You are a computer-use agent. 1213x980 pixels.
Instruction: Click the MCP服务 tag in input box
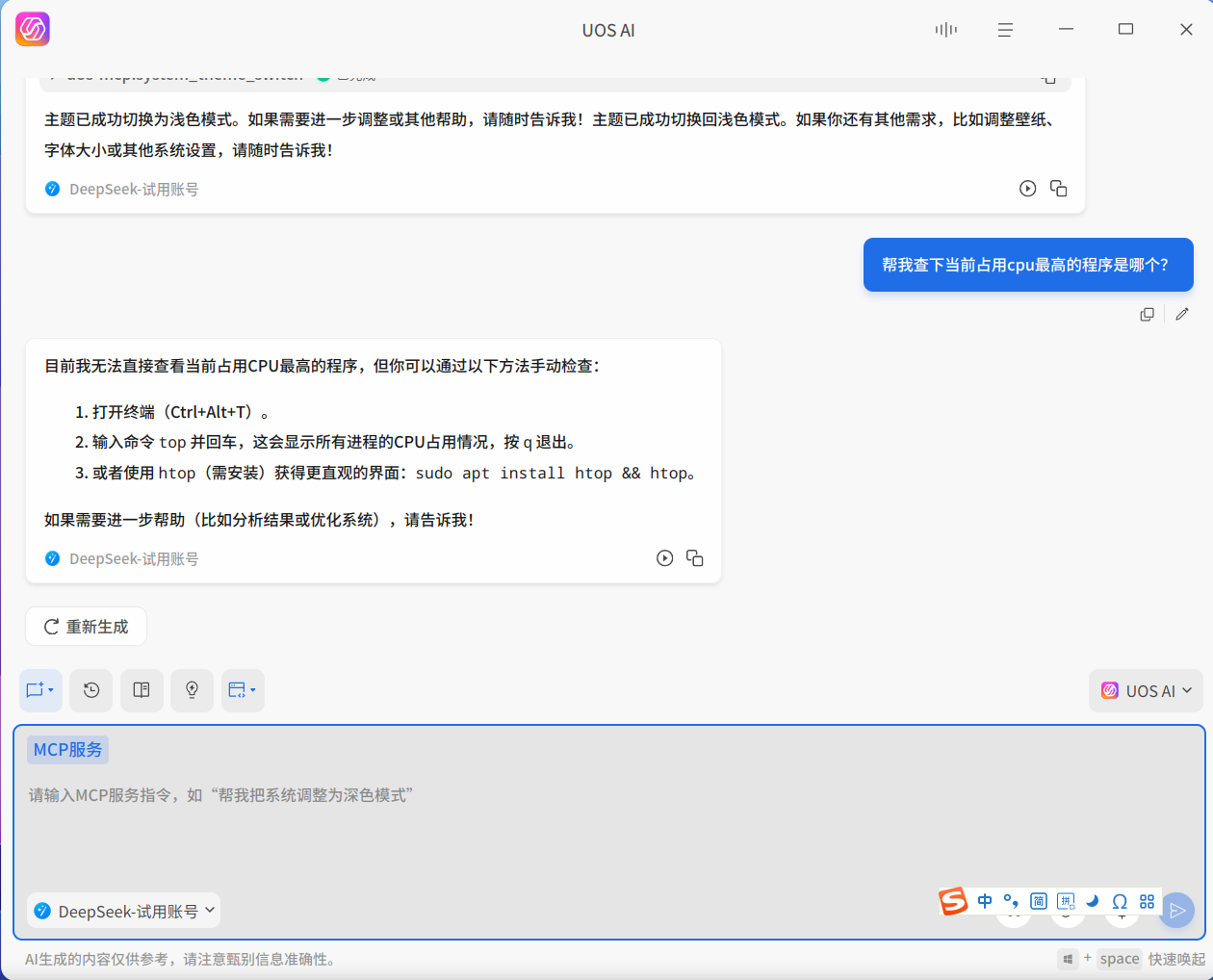pos(67,750)
